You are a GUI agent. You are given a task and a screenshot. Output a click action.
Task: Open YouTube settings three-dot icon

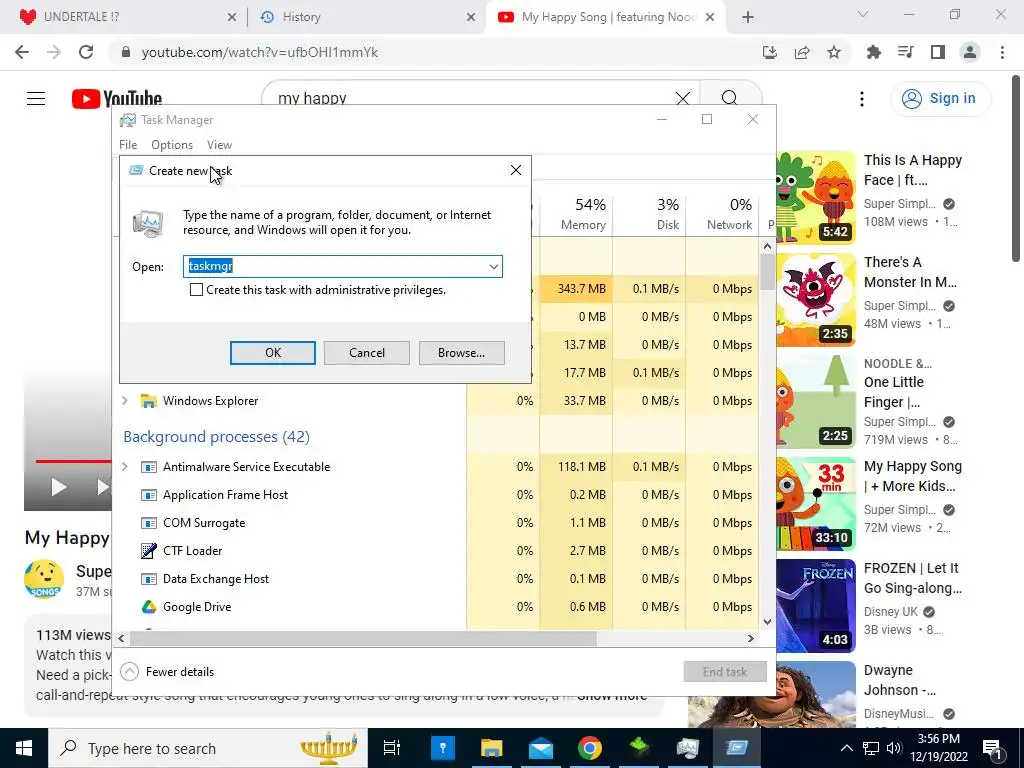click(x=861, y=99)
